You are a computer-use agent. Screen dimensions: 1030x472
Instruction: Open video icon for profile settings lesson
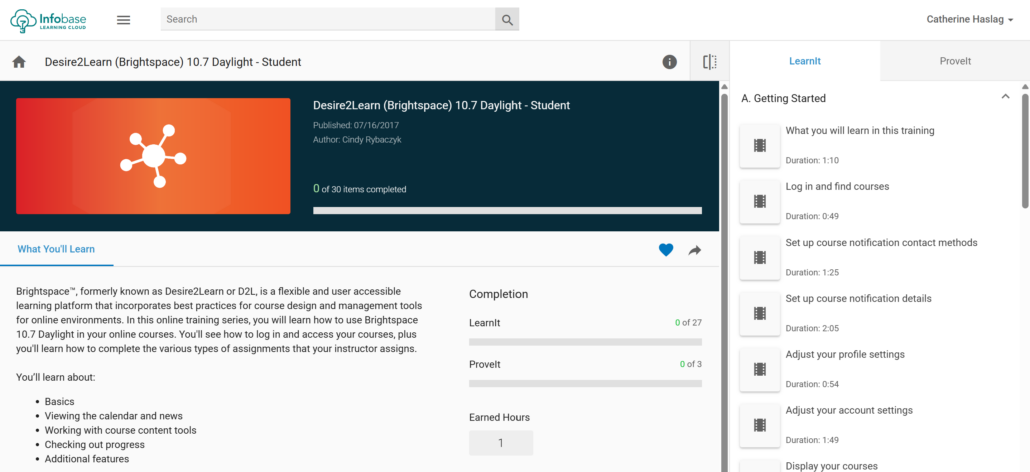click(x=760, y=369)
